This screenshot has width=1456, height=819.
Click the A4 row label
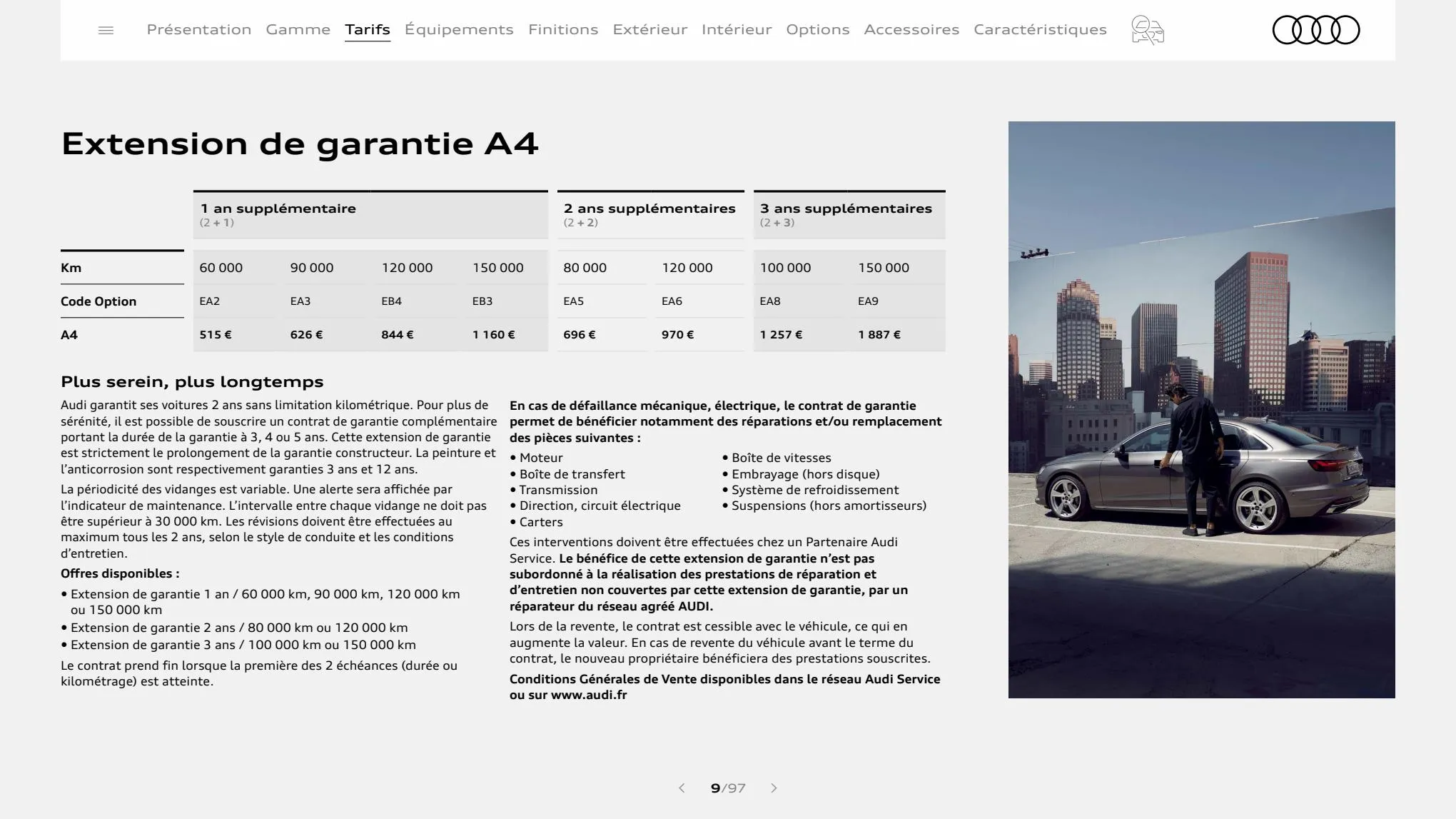(69, 335)
